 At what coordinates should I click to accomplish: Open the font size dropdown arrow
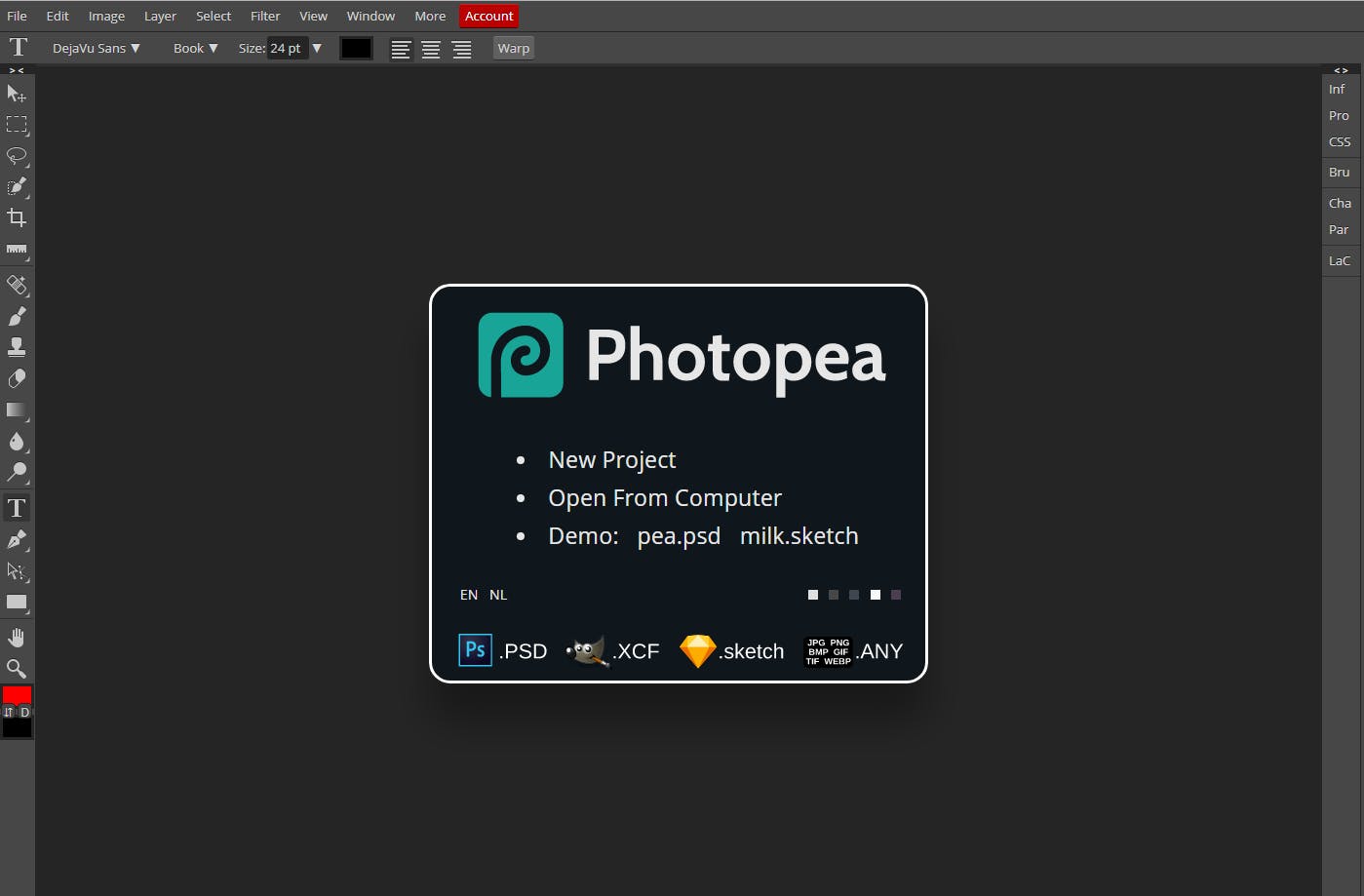click(317, 49)
